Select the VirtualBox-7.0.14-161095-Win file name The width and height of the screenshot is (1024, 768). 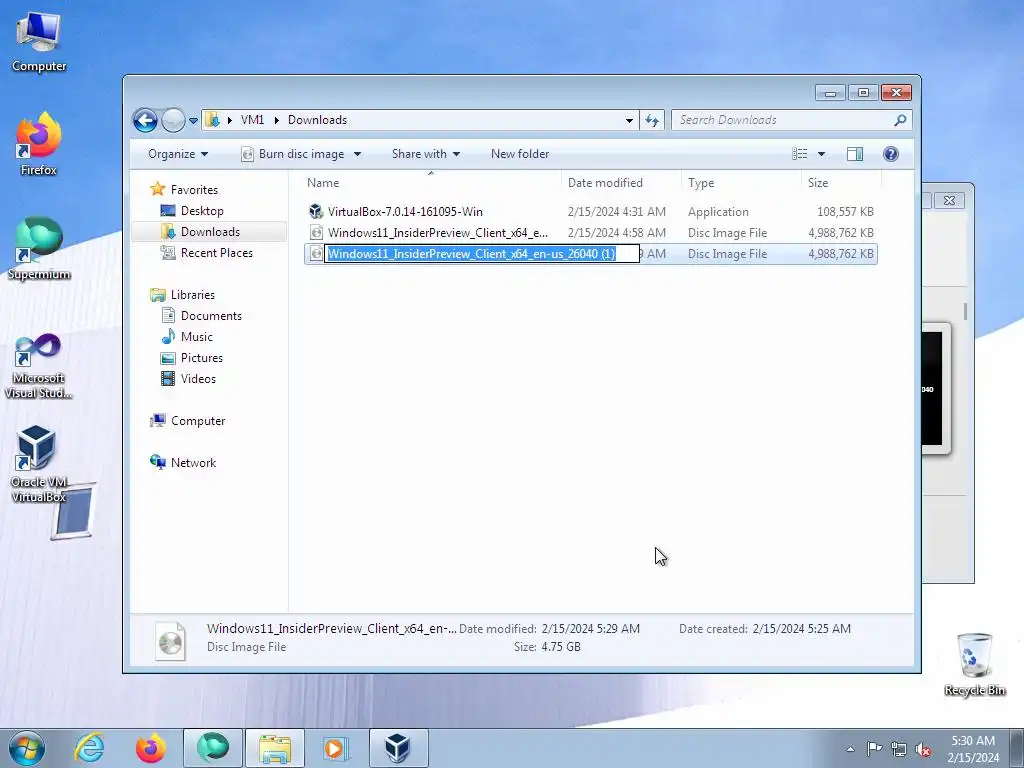coord(405,212)
